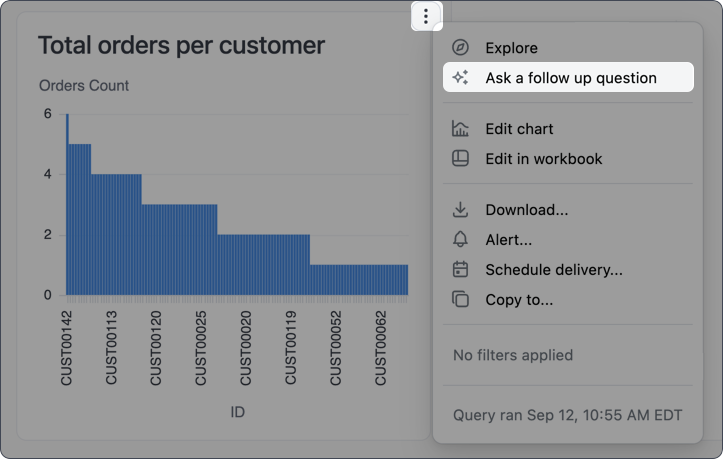Click the Alert bell icon
This screenshot has width=723, height=459.
click(460, 240)
